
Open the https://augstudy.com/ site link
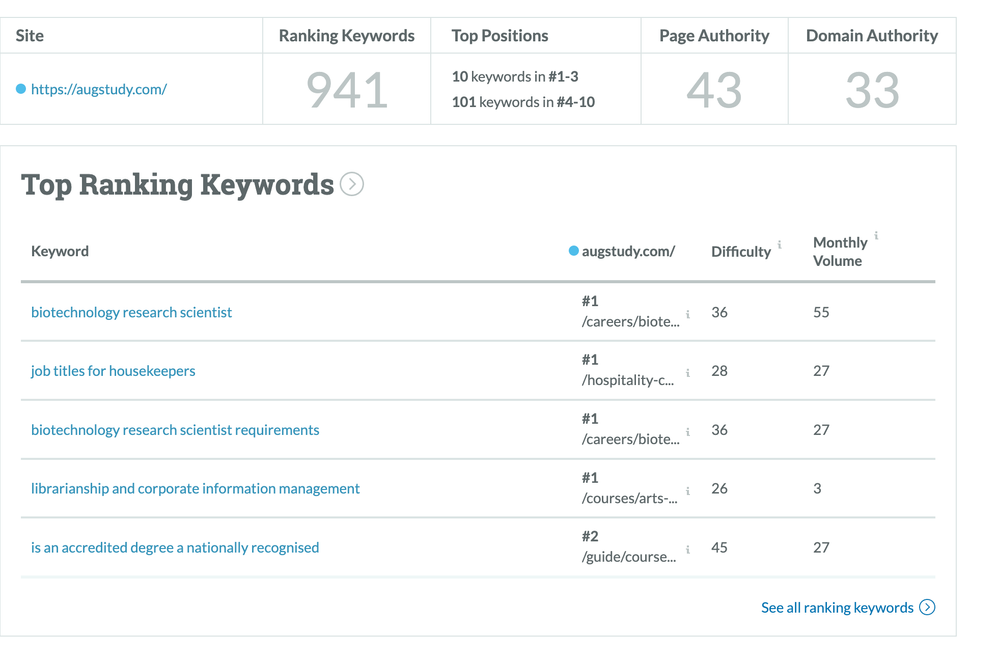[98, 89]
